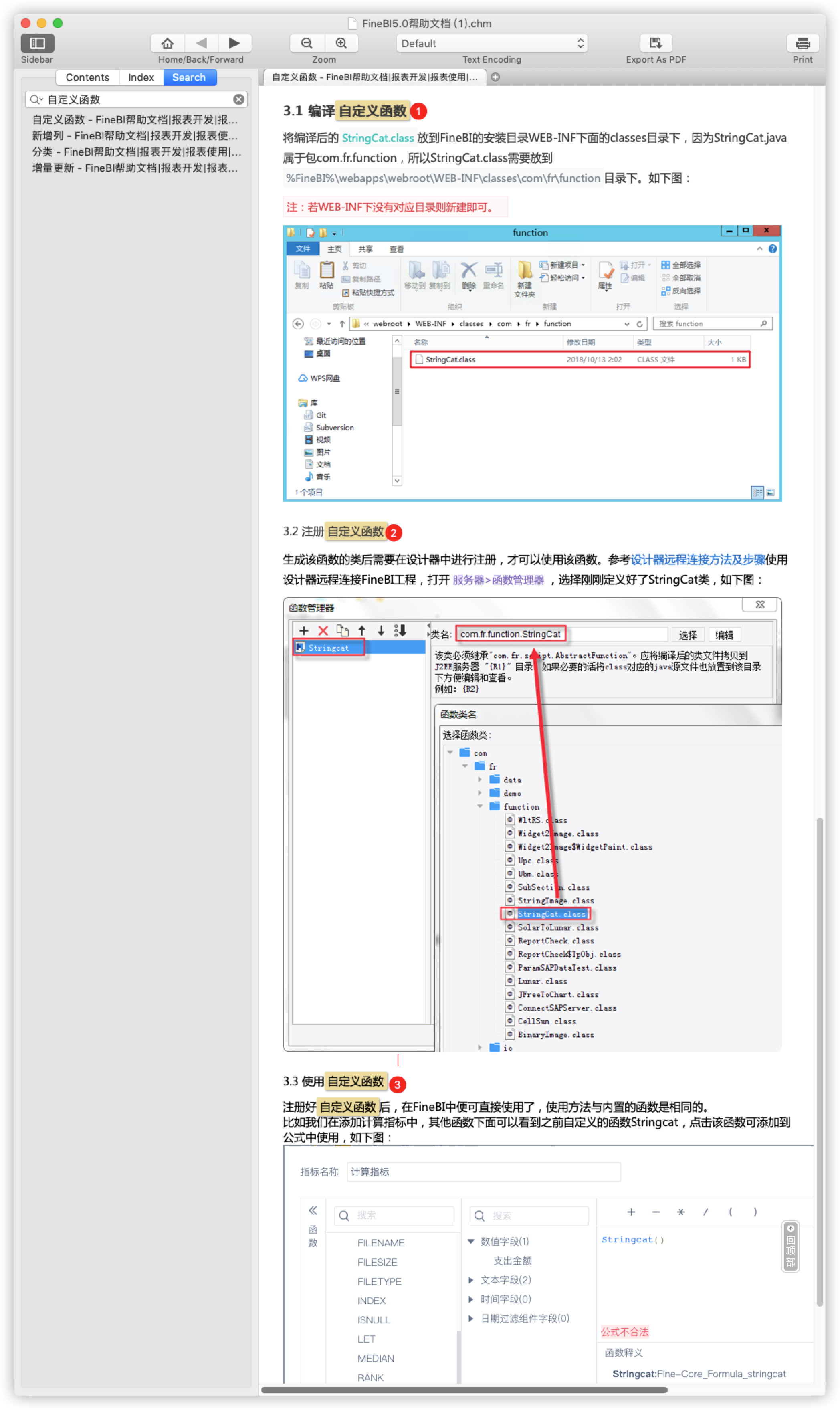This screenshot has width=840, height=1410.
Task: Click the « collapse icon beside 函数
Action: pyautogui.click(x=313, y=1211)
